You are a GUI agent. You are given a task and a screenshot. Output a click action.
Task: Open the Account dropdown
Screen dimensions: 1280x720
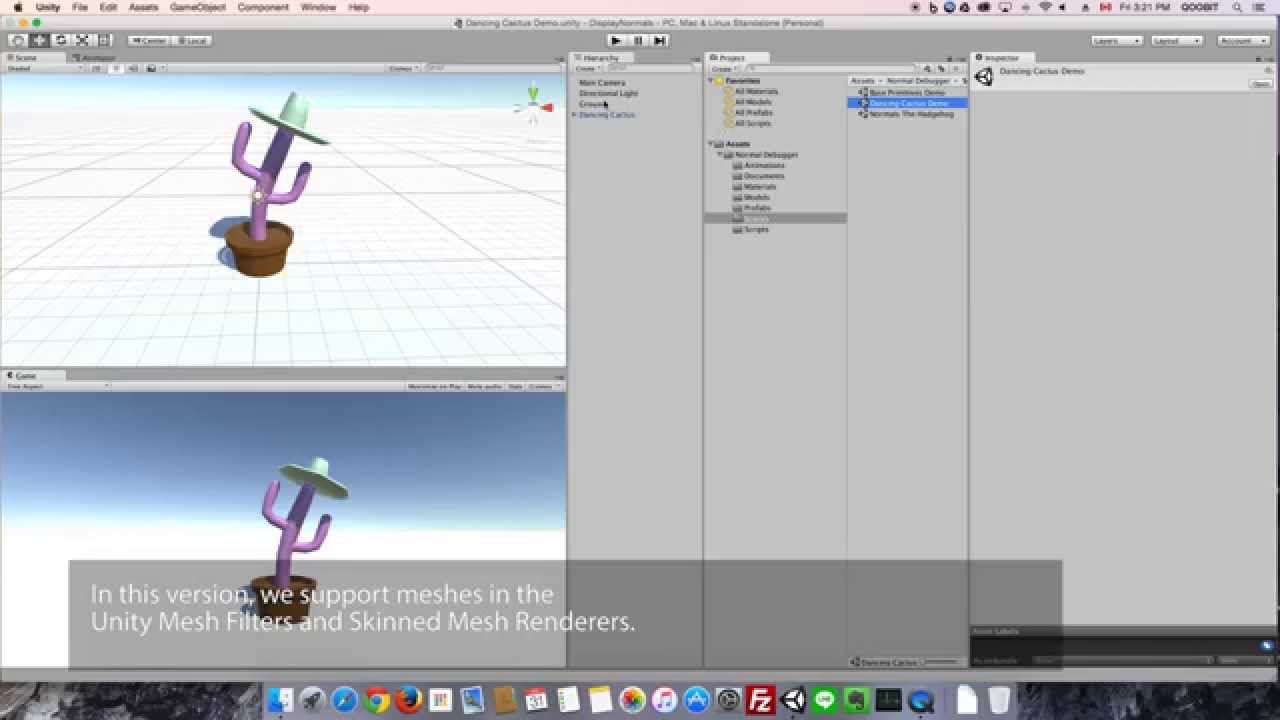click(1243, 40)
